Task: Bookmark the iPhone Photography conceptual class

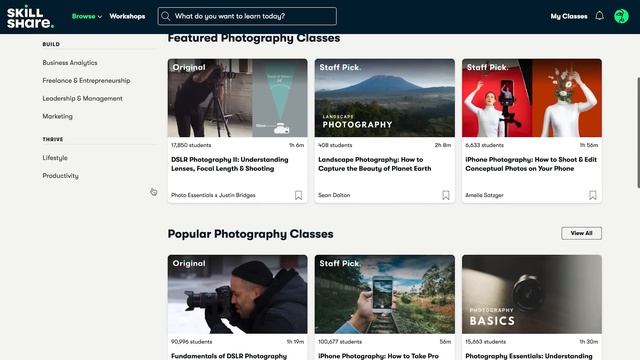Action: tap(593, 195)
